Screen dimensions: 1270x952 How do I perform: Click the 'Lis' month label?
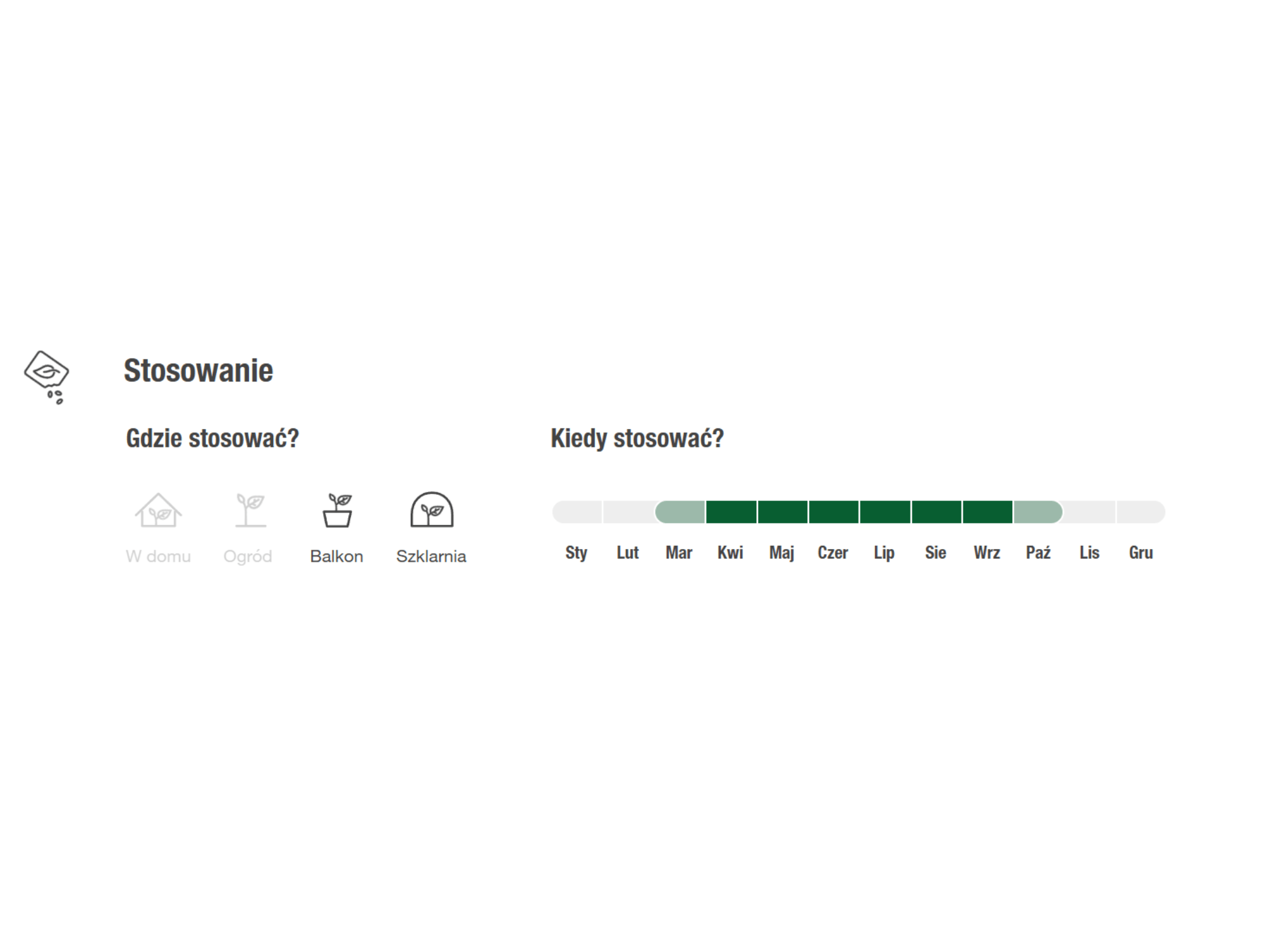click(x=1089, y=553)
